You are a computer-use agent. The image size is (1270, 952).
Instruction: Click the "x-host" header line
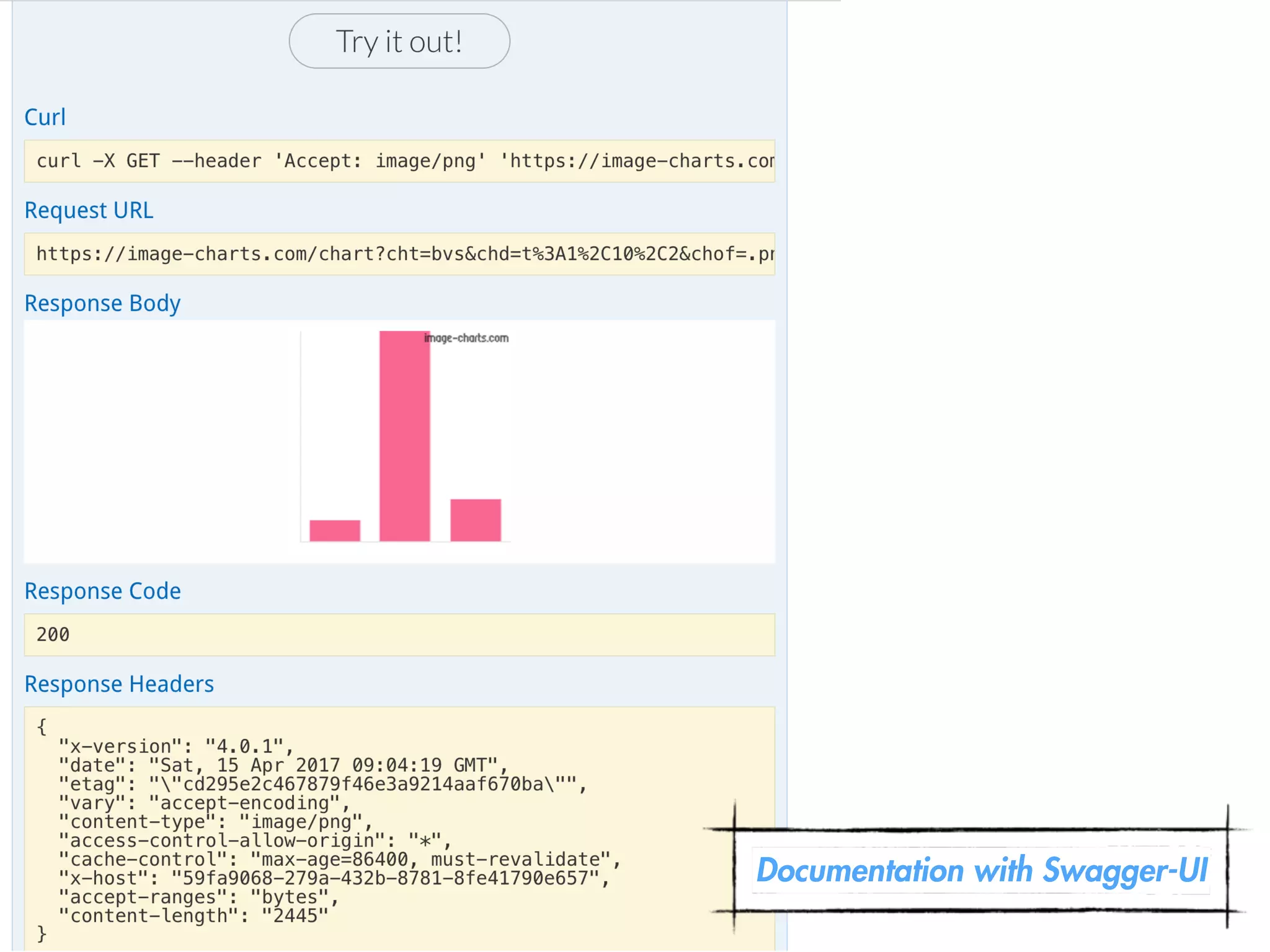click(x=334, y=878)
